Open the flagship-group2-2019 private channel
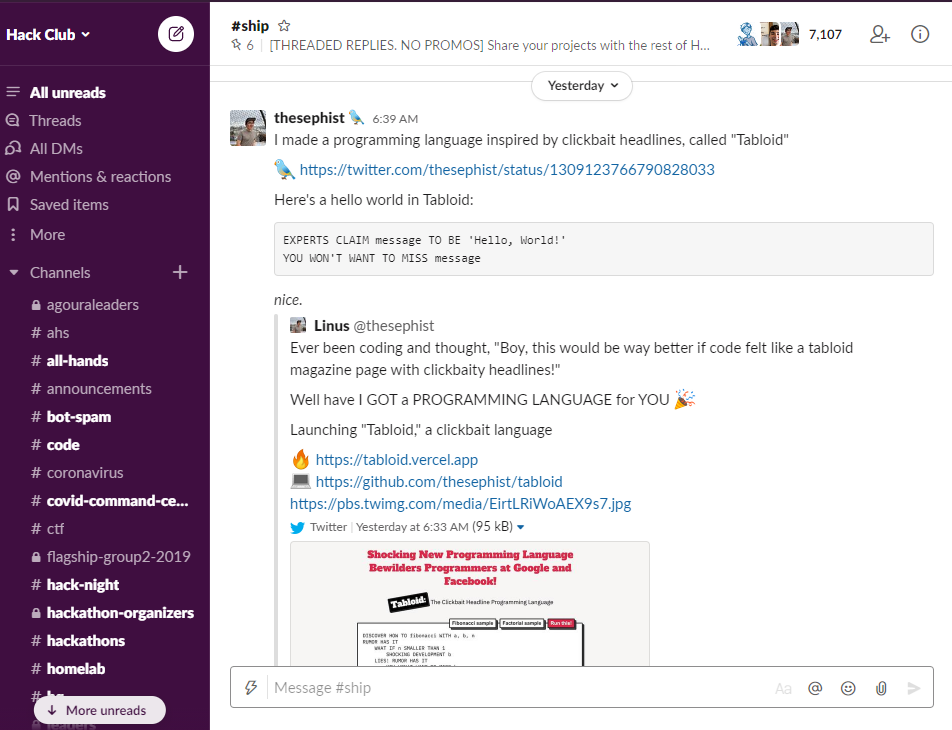 click(118, 556)
